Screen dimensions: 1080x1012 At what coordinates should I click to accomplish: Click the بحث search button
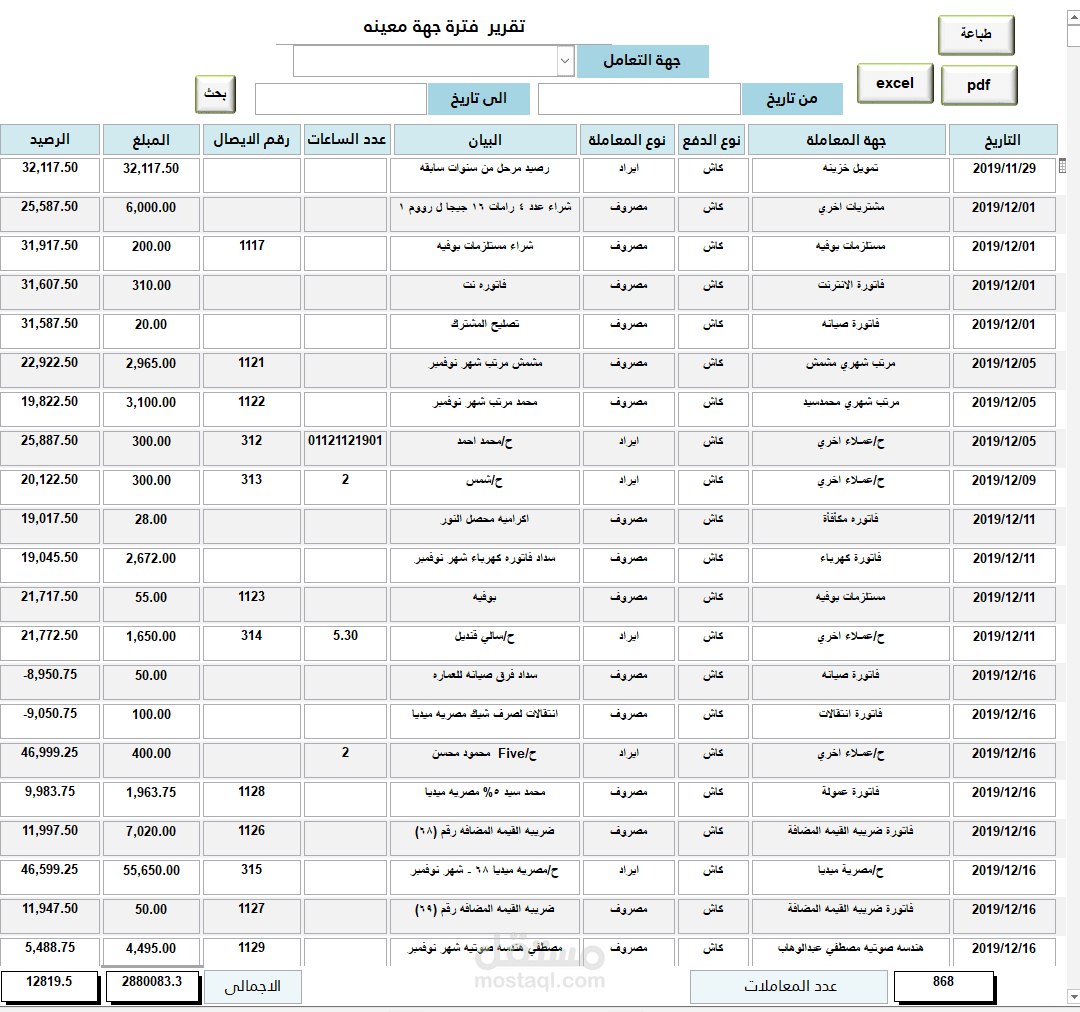216,94
